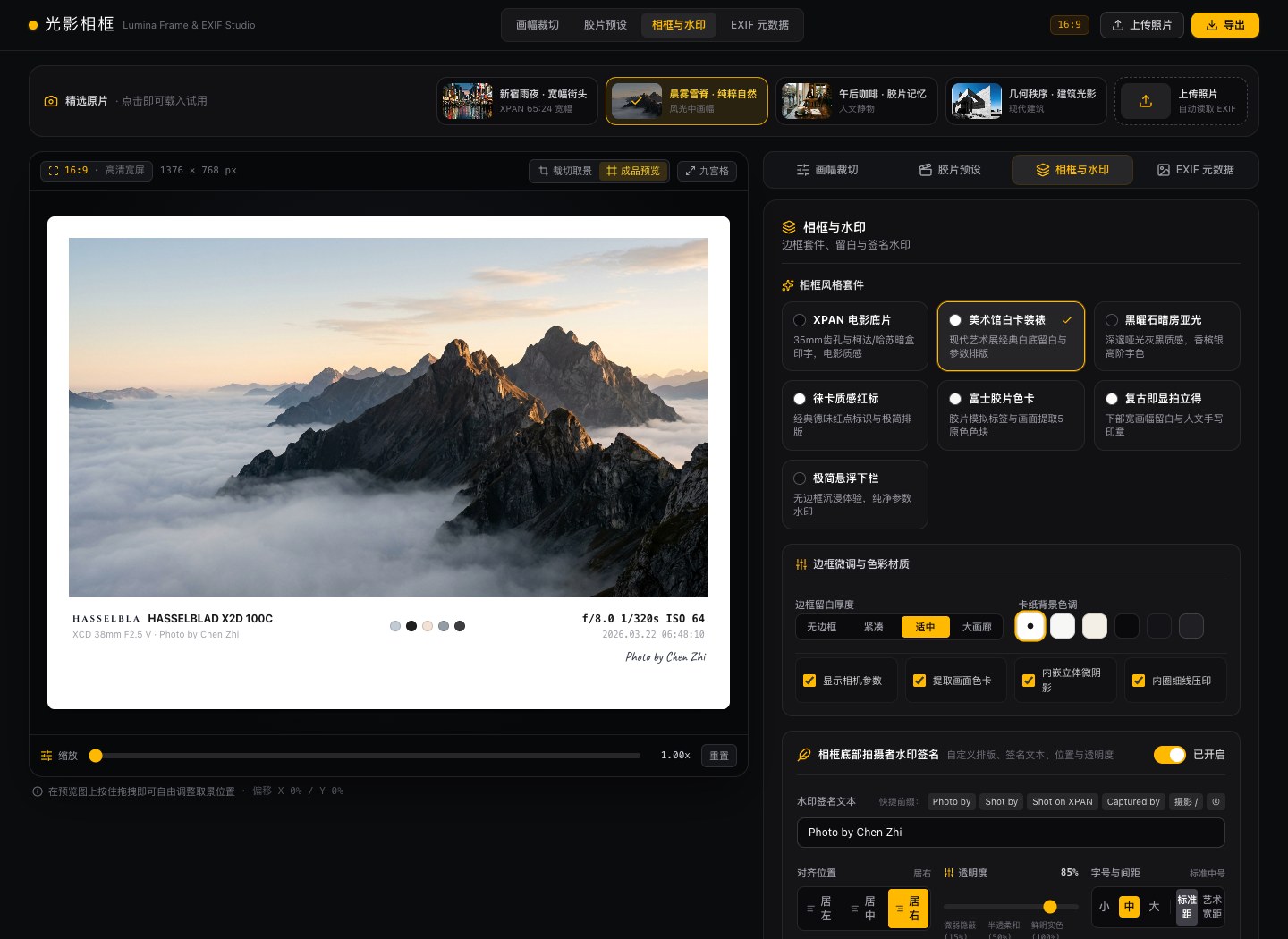The height and width of the screenshot is (939, 1288).
Task: Open 胶片预设 in the top navigation bar
Action: pos(606,25)
